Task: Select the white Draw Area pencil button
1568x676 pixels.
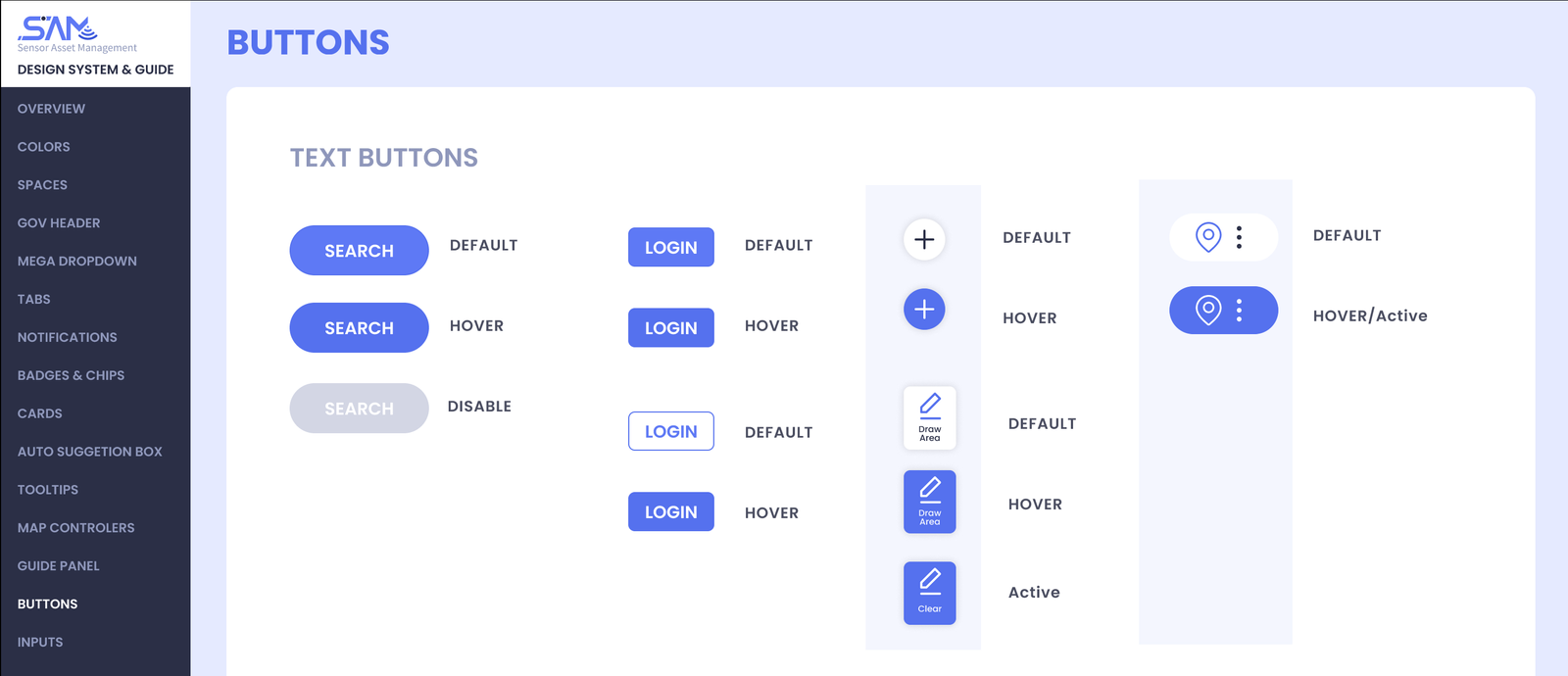Action: pos(929,418)
